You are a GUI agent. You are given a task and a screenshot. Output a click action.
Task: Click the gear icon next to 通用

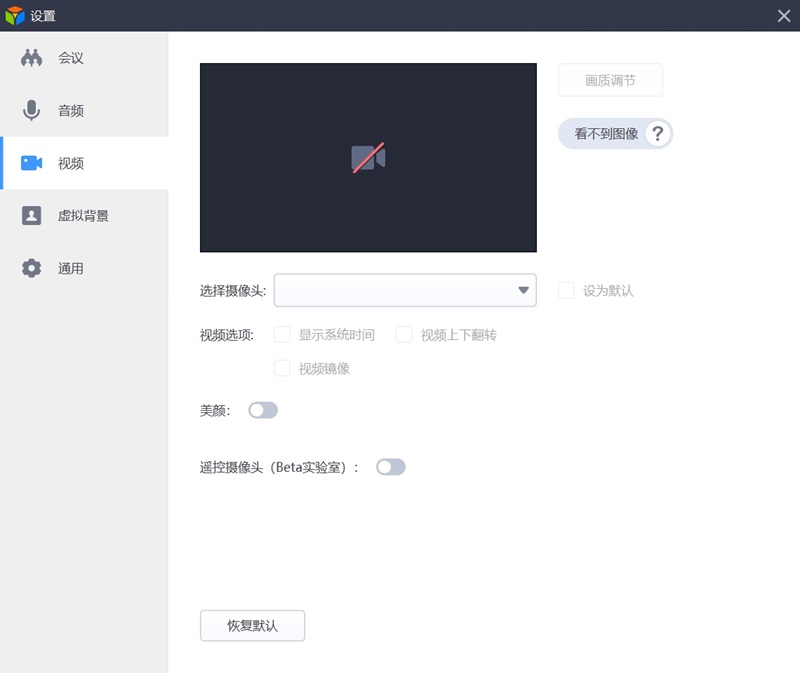(33, 268)
